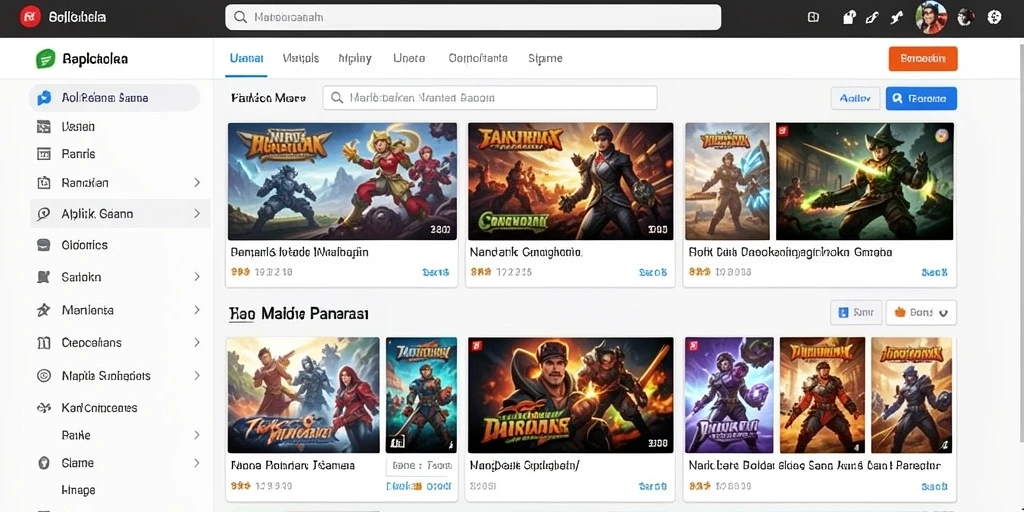Click the red logo icon in top bar
The height and width of the screenshot is (512, 1024).
click(x=30, y=17)
